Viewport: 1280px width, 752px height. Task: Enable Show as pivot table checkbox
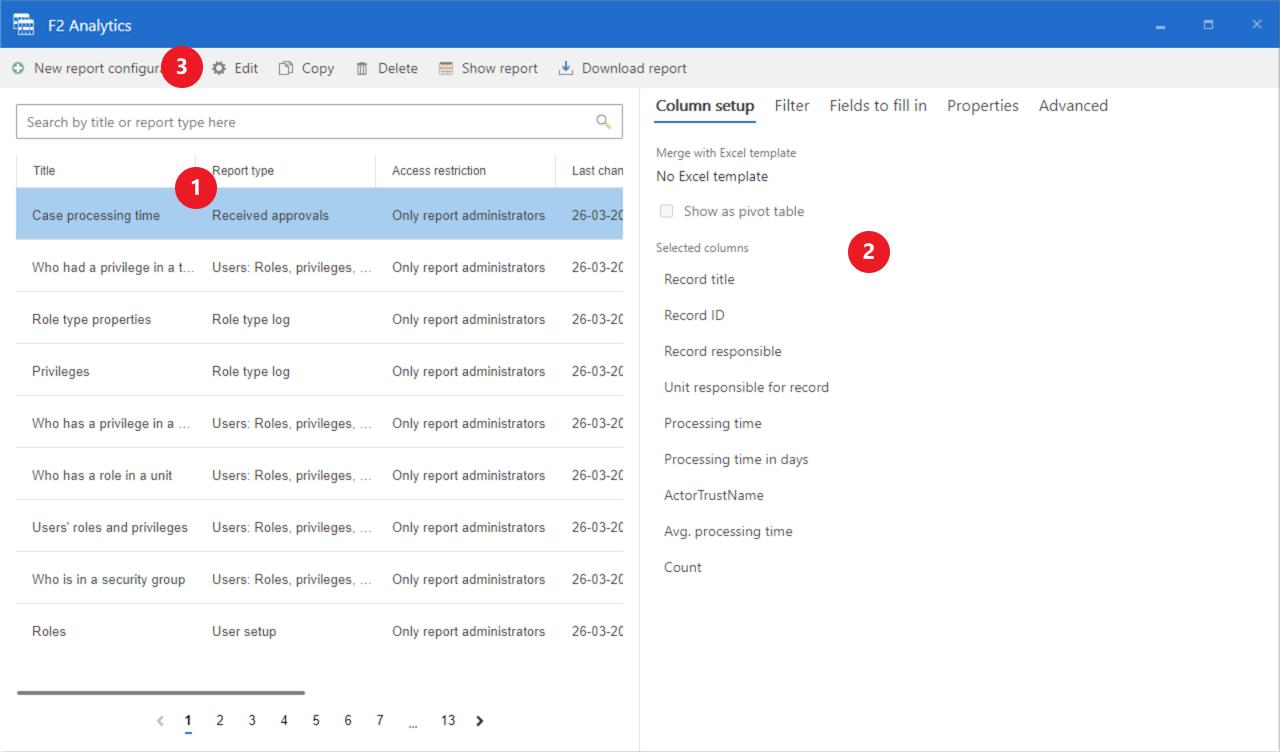(667, 212)
